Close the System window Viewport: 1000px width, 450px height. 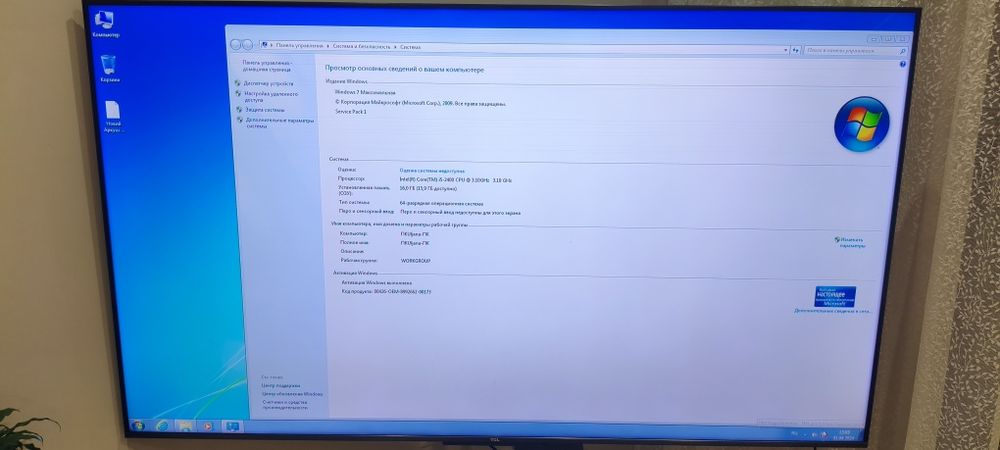[x=902, y=40]
